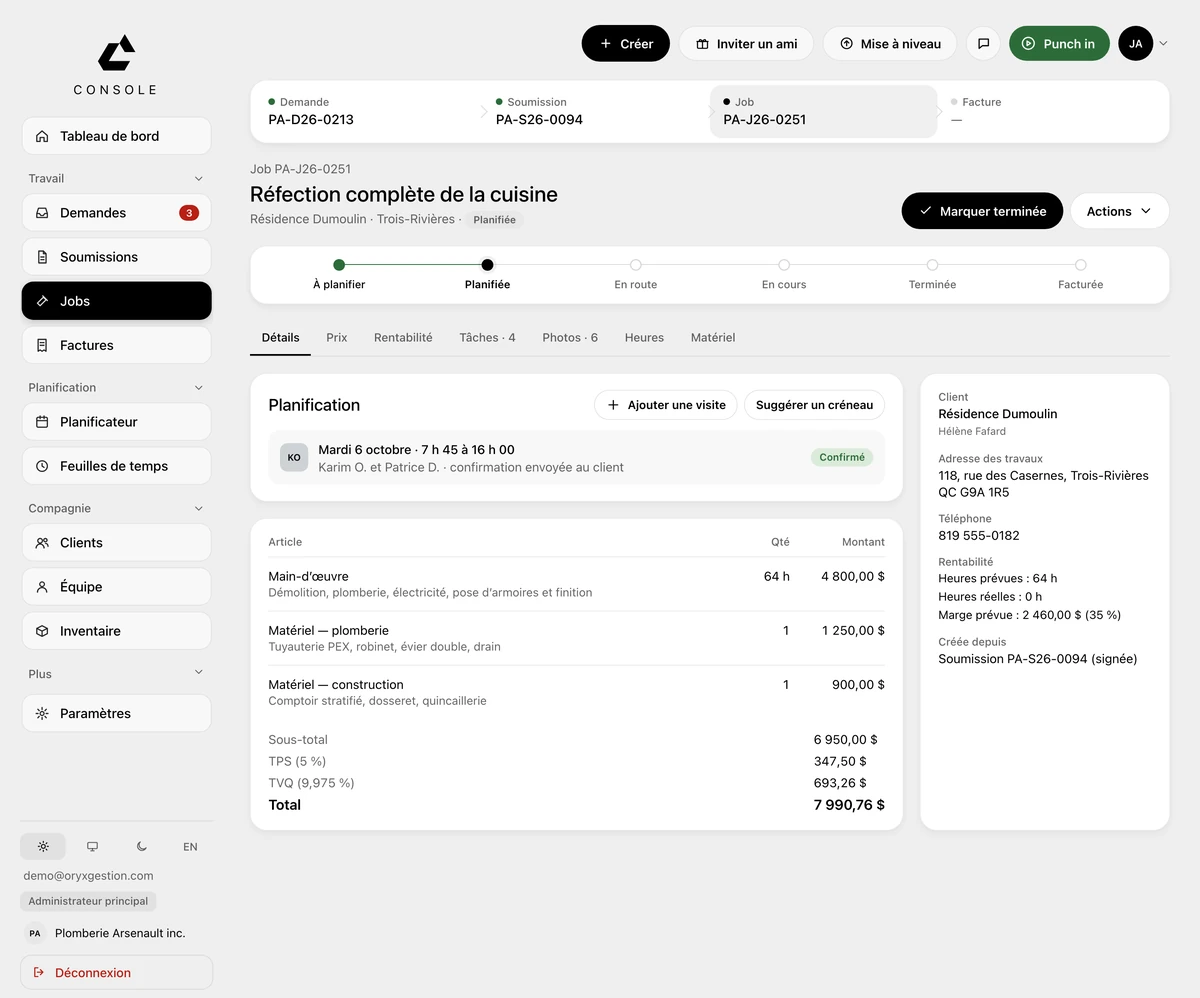The image size is (1200, 998).
Task: Set status to Facturée step
Action: [1081, 274]
